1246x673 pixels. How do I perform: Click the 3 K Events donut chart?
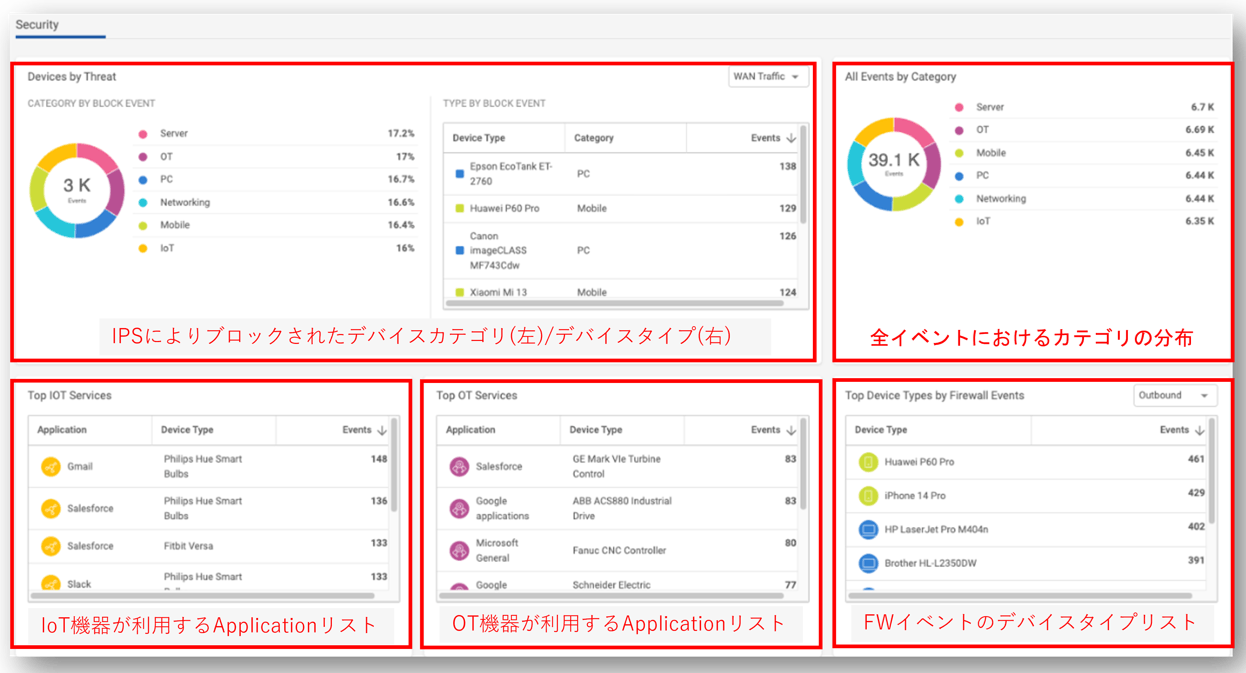[77, 190]
